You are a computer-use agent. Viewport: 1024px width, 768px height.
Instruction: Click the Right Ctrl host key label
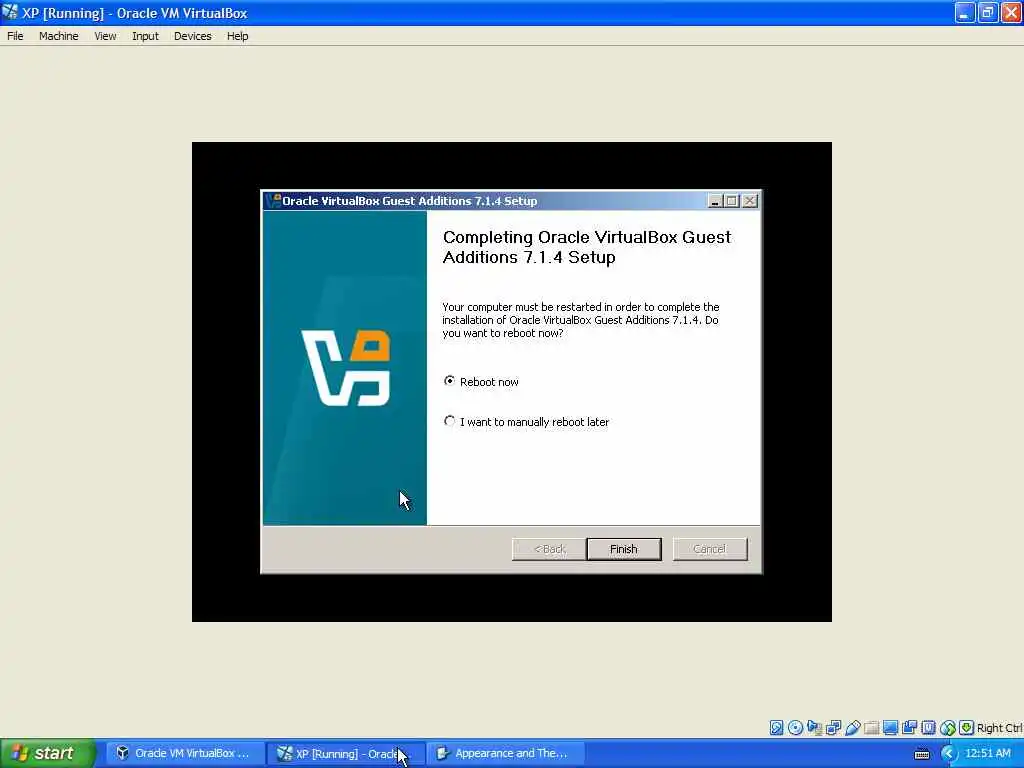point(1000,728)
